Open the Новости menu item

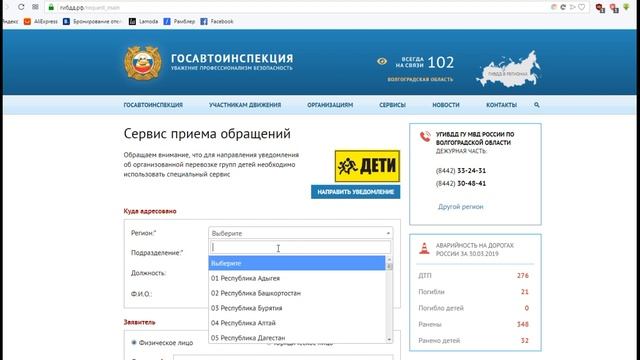click(x=446, y=105)
